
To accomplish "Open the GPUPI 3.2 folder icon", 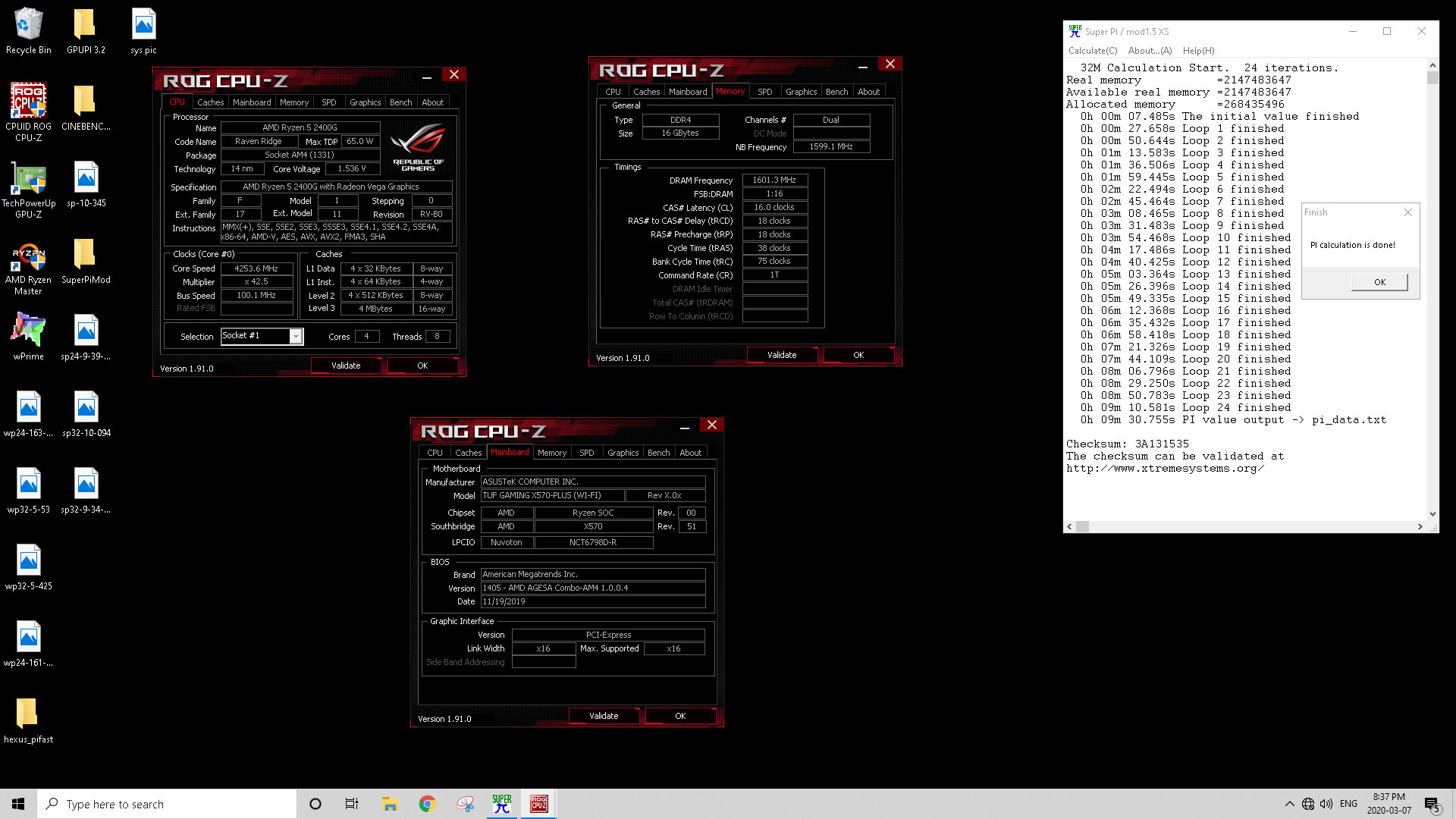I will point(86,32).
